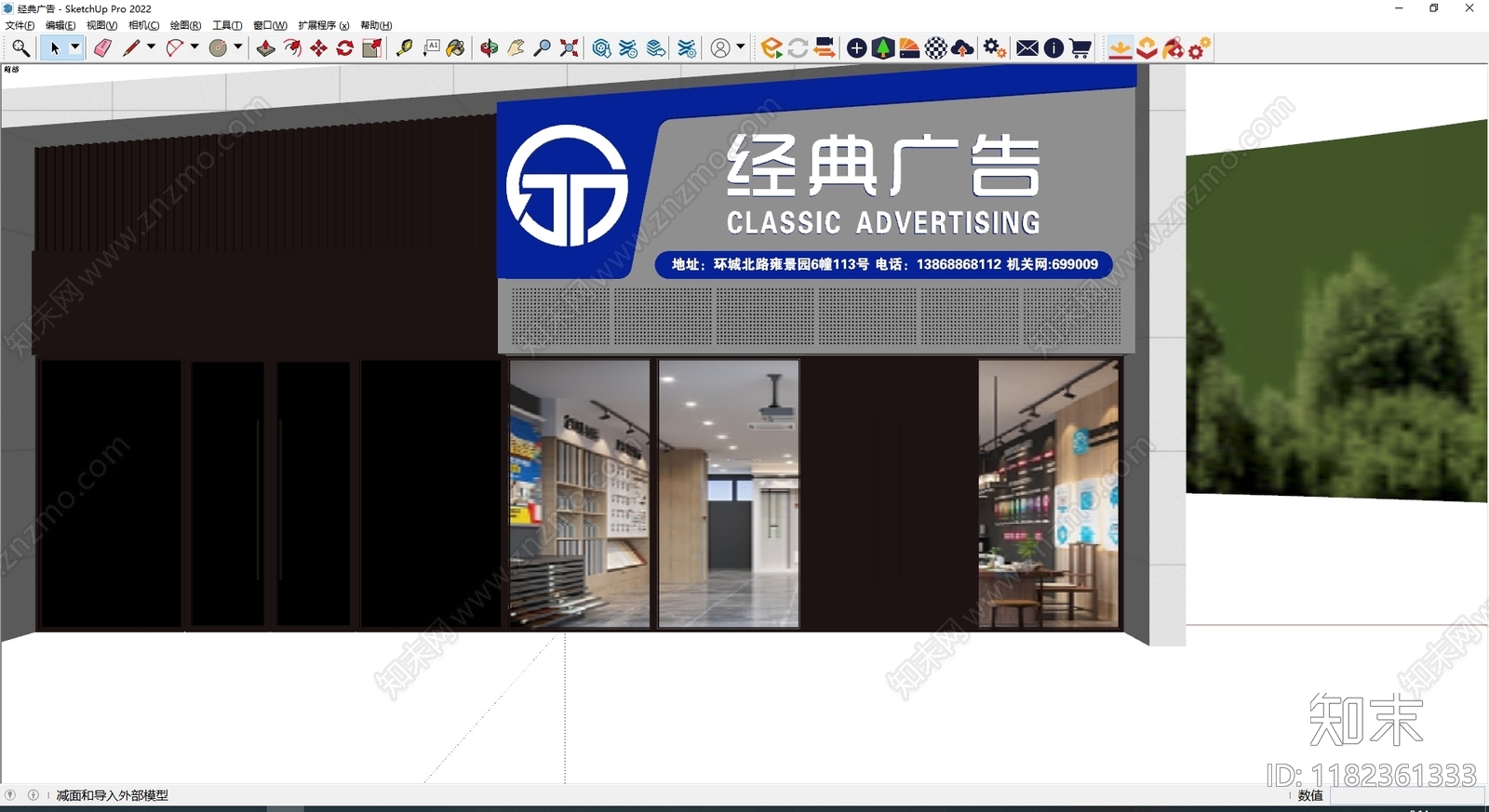The height and width of the screenshot is (812, 1489).
Task: Select the Circle shape tool
Action: [x=218, y=47]
